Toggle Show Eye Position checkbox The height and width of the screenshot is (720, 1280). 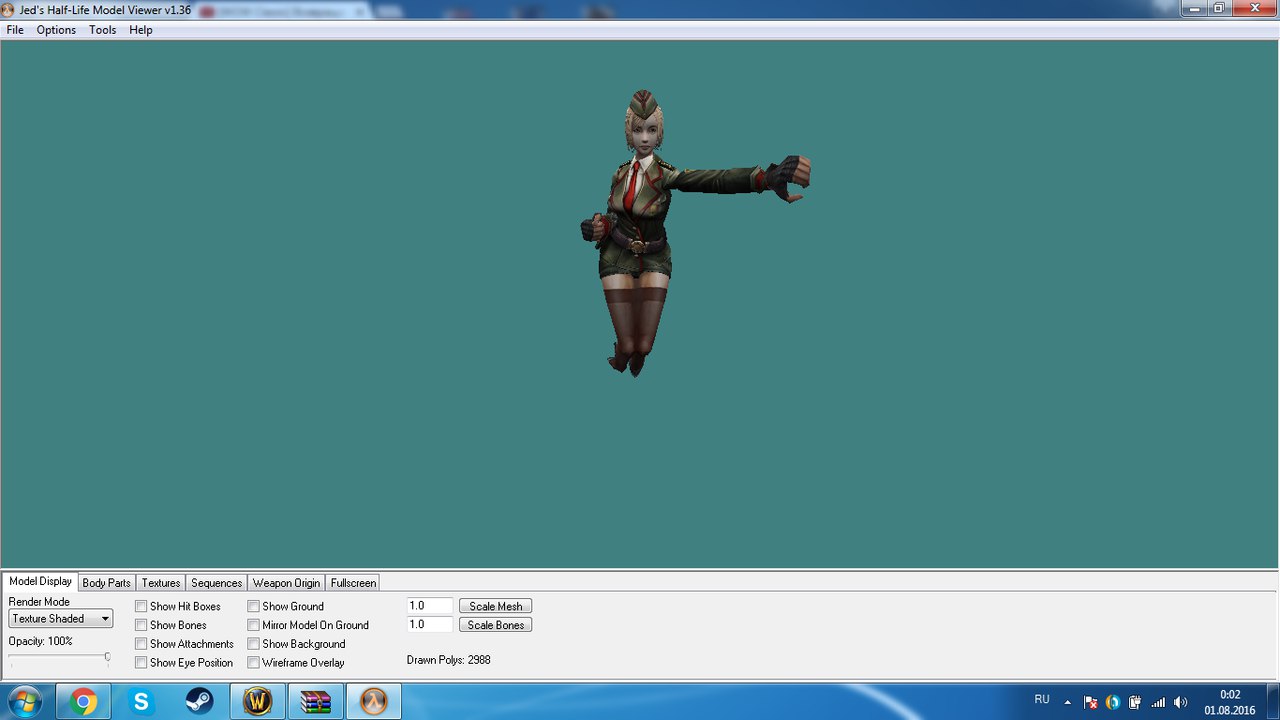[141, 663]
